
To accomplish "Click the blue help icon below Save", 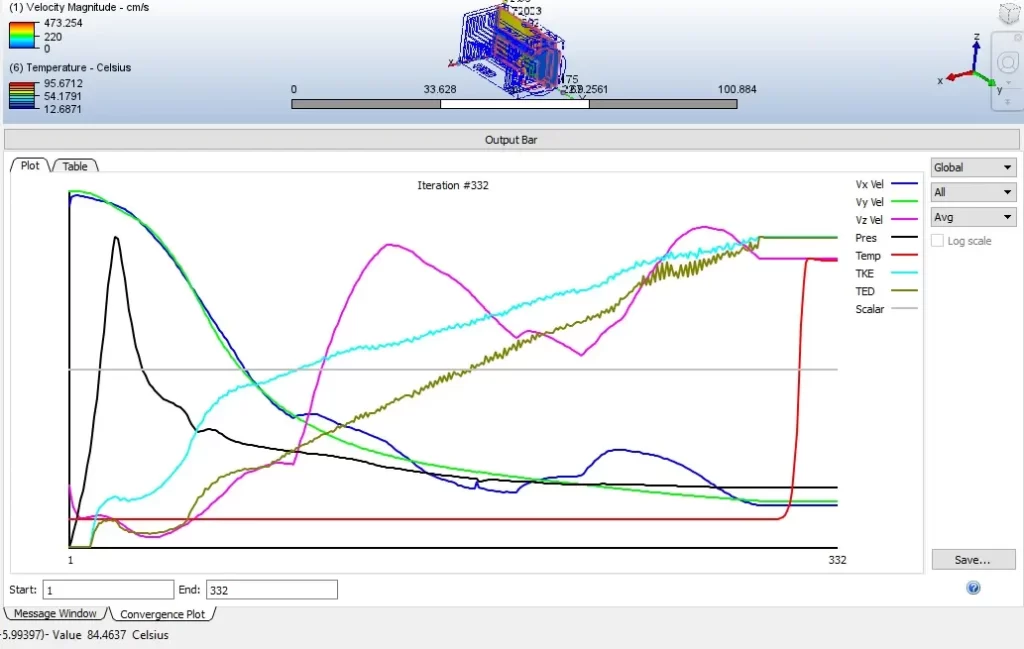I will [x=973, y=588].
